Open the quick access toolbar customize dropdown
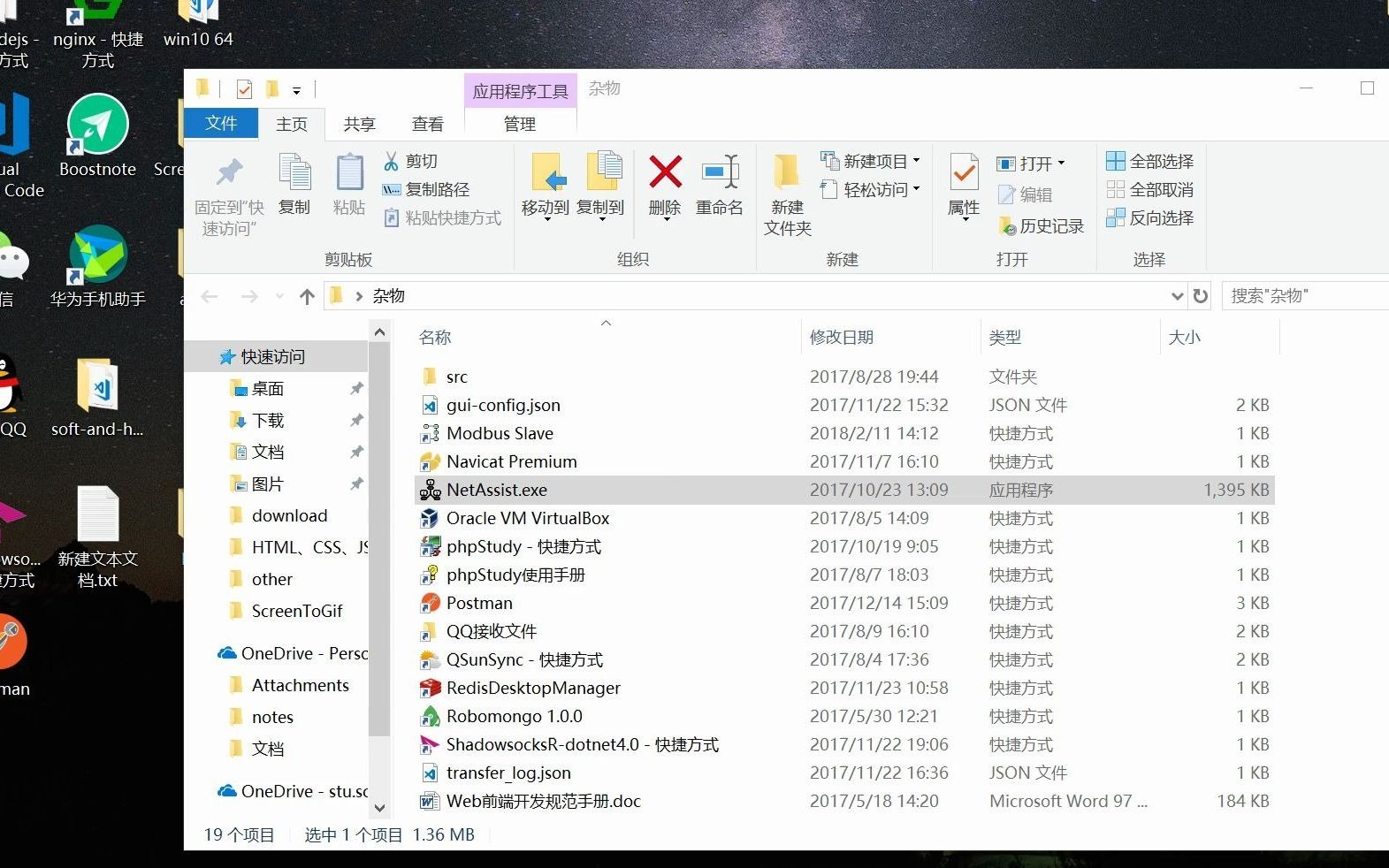 296,90
